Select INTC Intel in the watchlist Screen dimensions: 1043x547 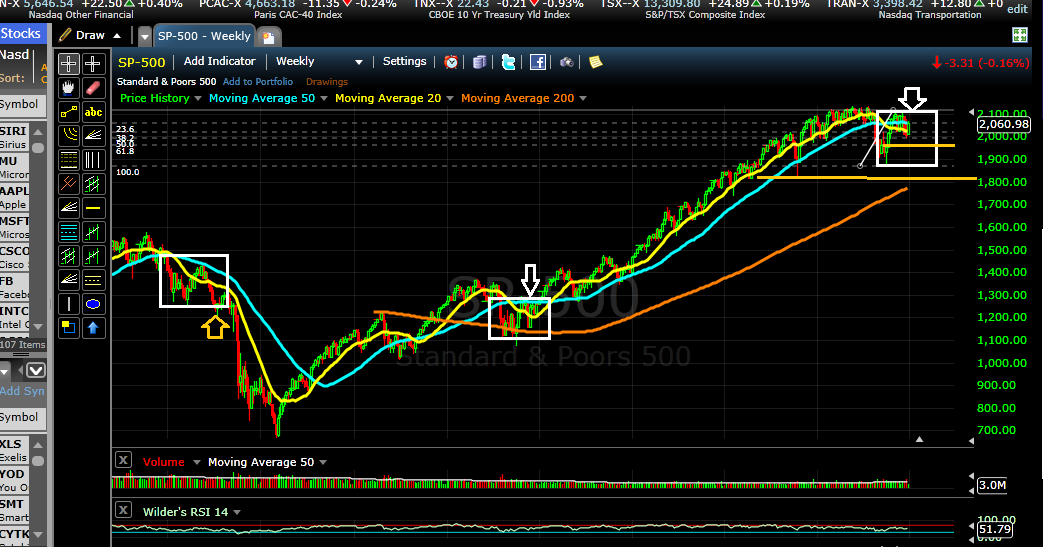[x=15, y=317]
